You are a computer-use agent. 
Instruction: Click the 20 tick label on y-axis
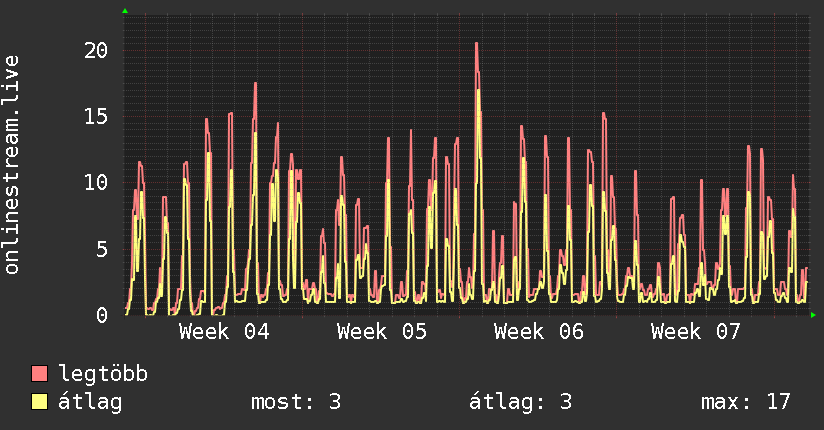point(95,50)
